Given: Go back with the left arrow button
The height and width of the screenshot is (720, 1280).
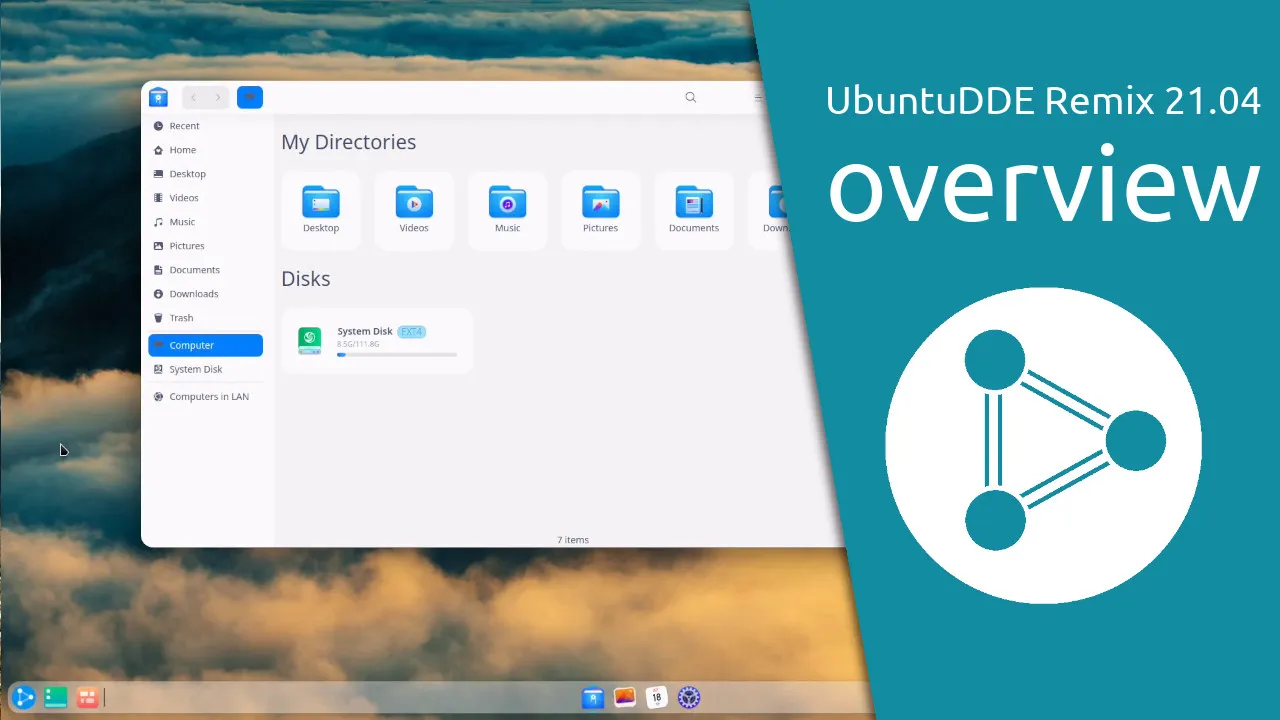Looking at the screenshot, I should coord(194,97).
